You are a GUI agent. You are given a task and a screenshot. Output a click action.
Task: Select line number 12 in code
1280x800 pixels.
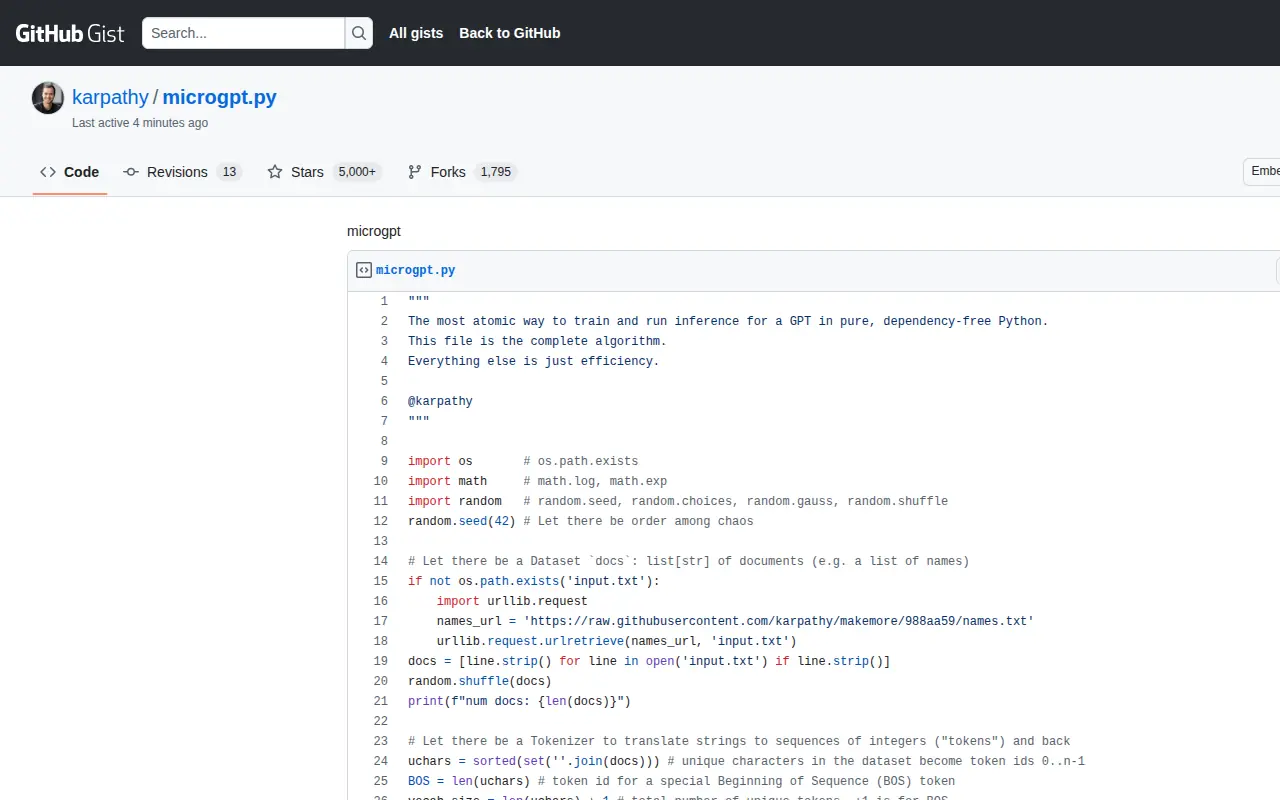tap(380, 521)
